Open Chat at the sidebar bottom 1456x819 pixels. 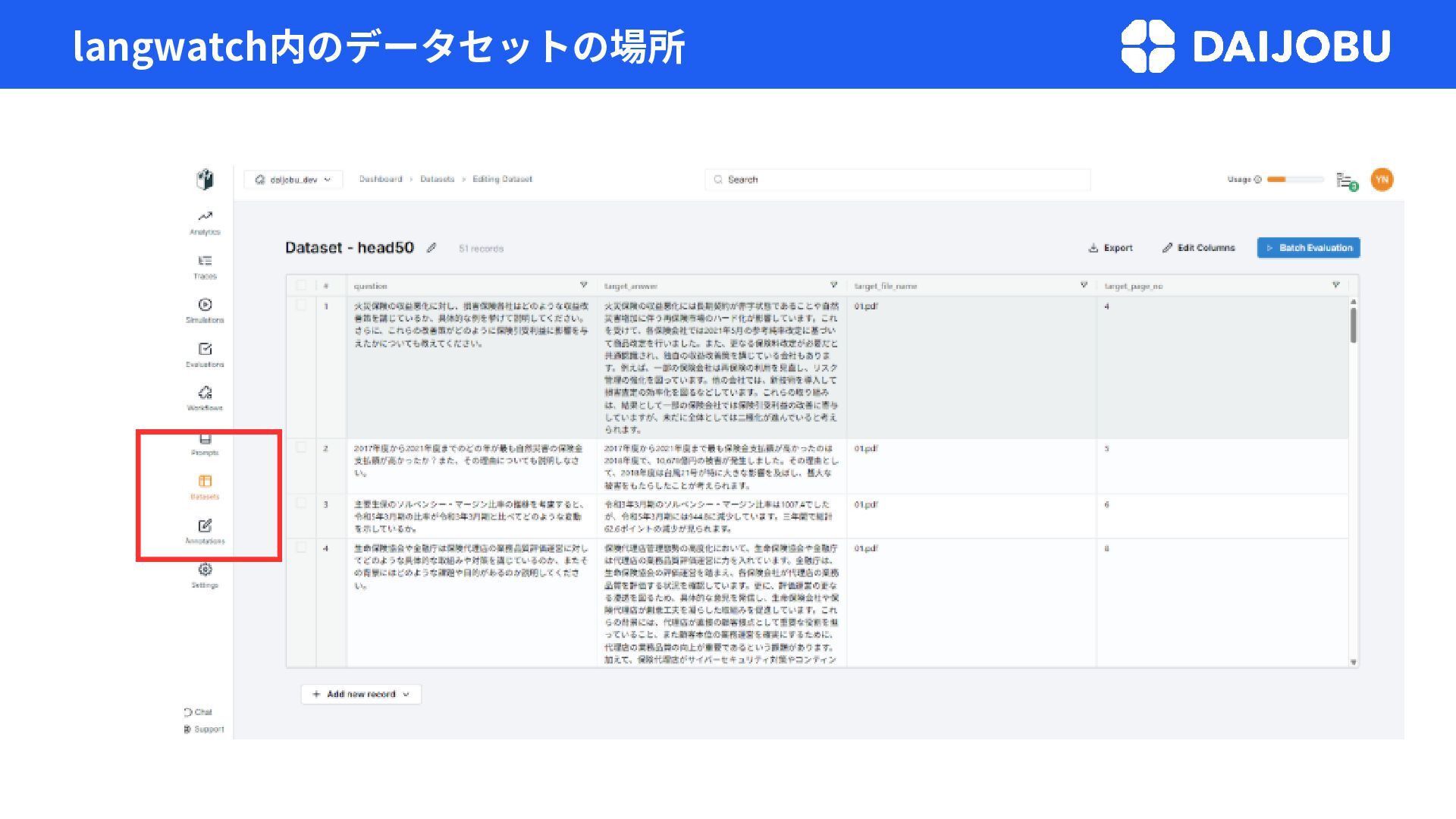click(x=198, y=712)
